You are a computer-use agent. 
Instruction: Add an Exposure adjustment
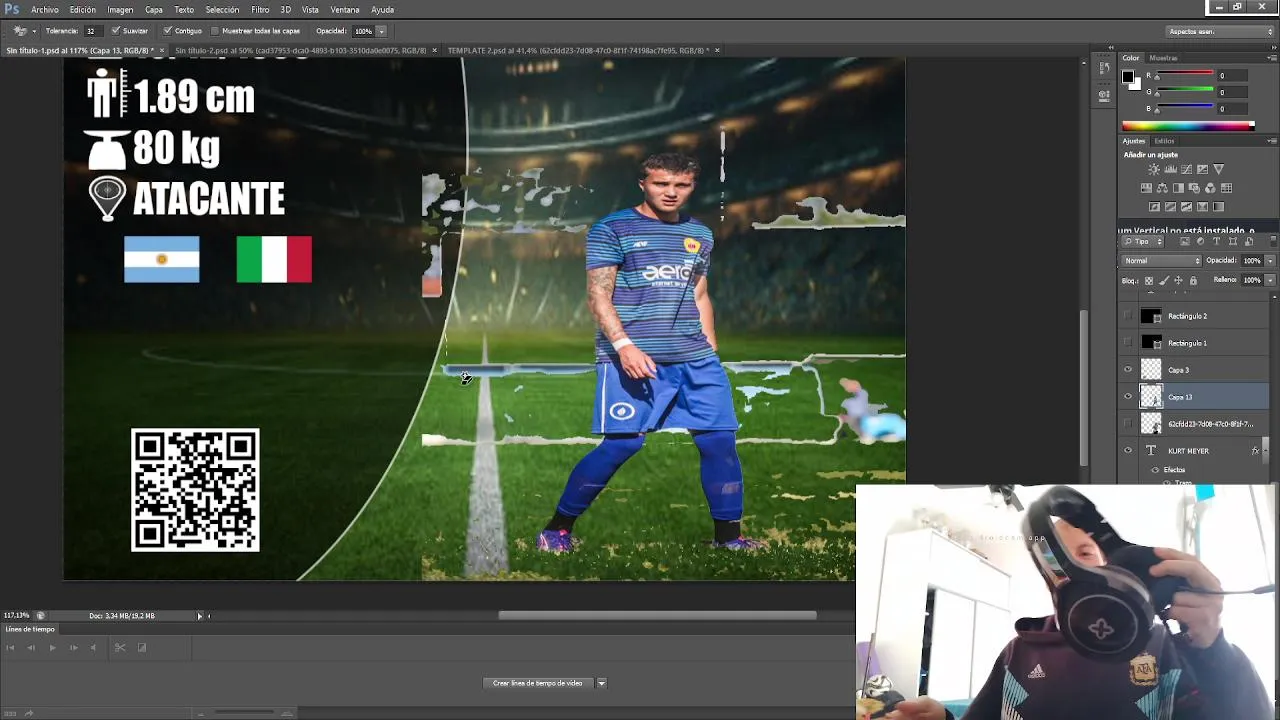[1202, 169]
